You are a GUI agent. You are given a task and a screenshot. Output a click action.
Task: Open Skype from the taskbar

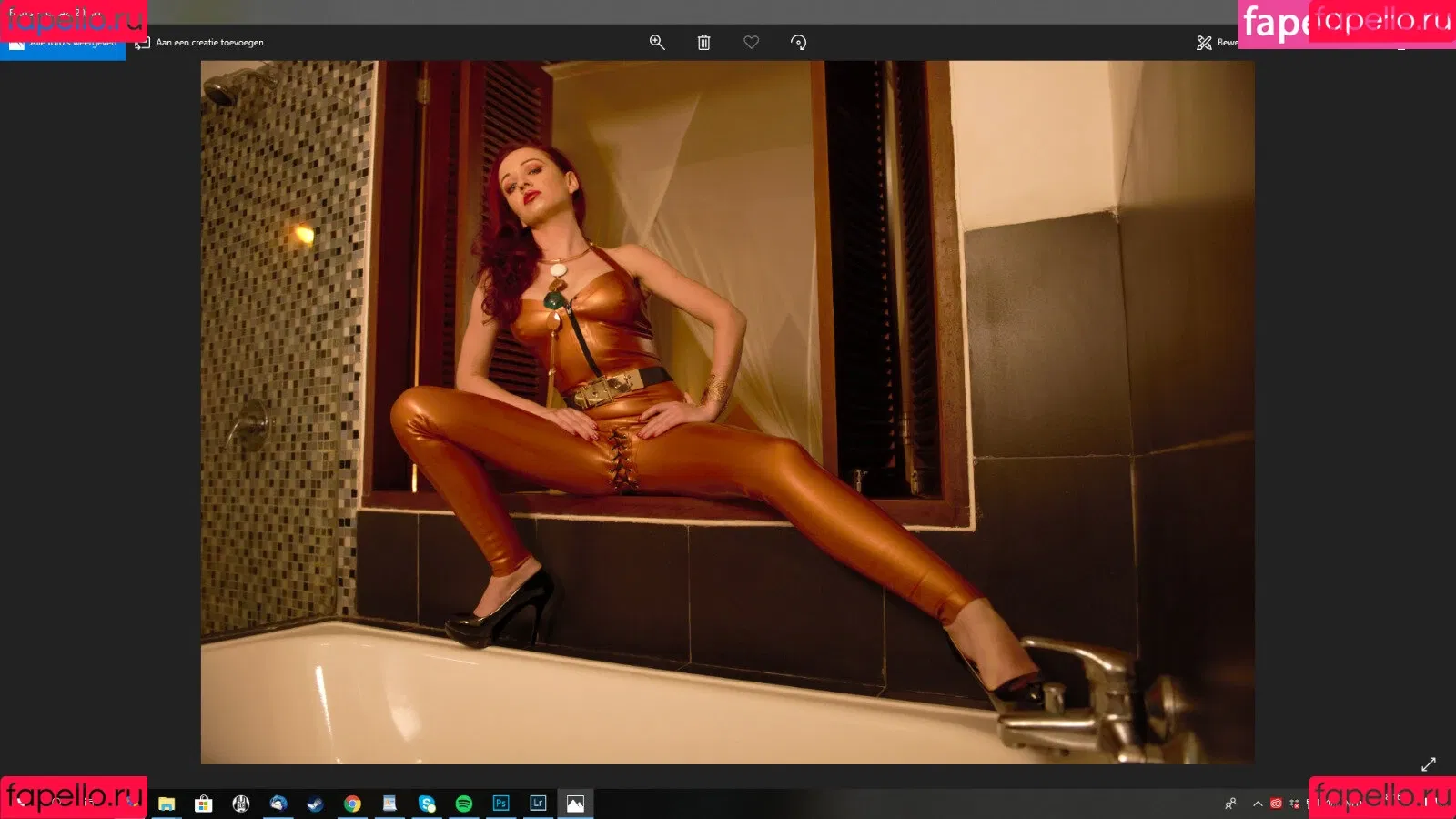[427, 804]
